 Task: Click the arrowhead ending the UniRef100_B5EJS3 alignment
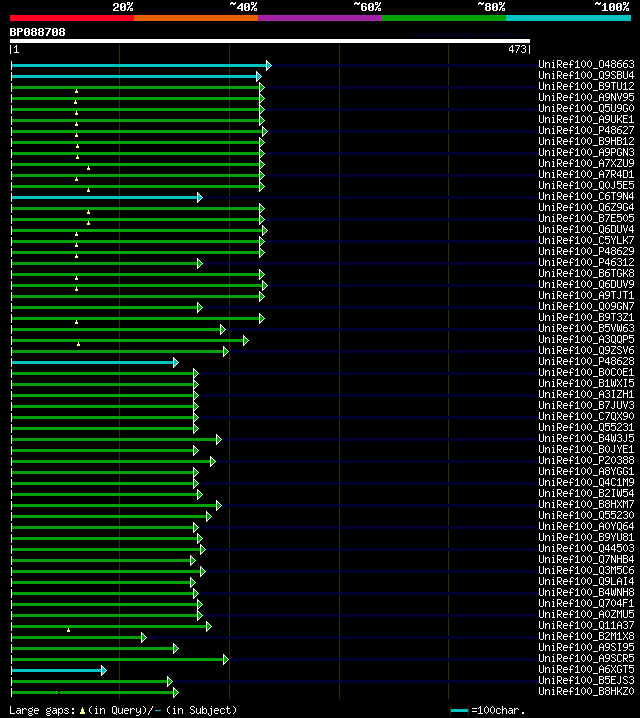tap(170, 681)
